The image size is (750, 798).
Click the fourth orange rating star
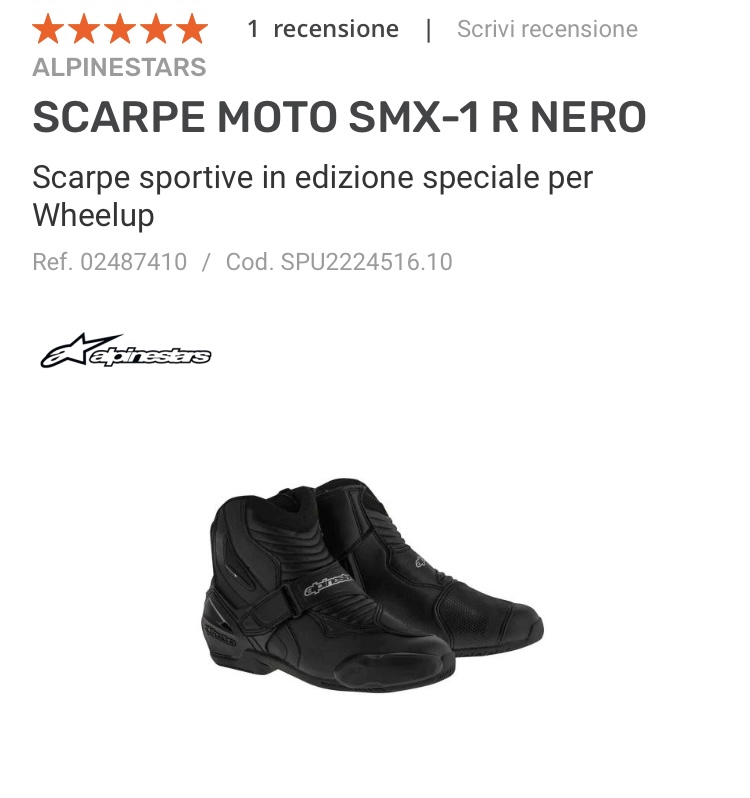coord(156,29)
